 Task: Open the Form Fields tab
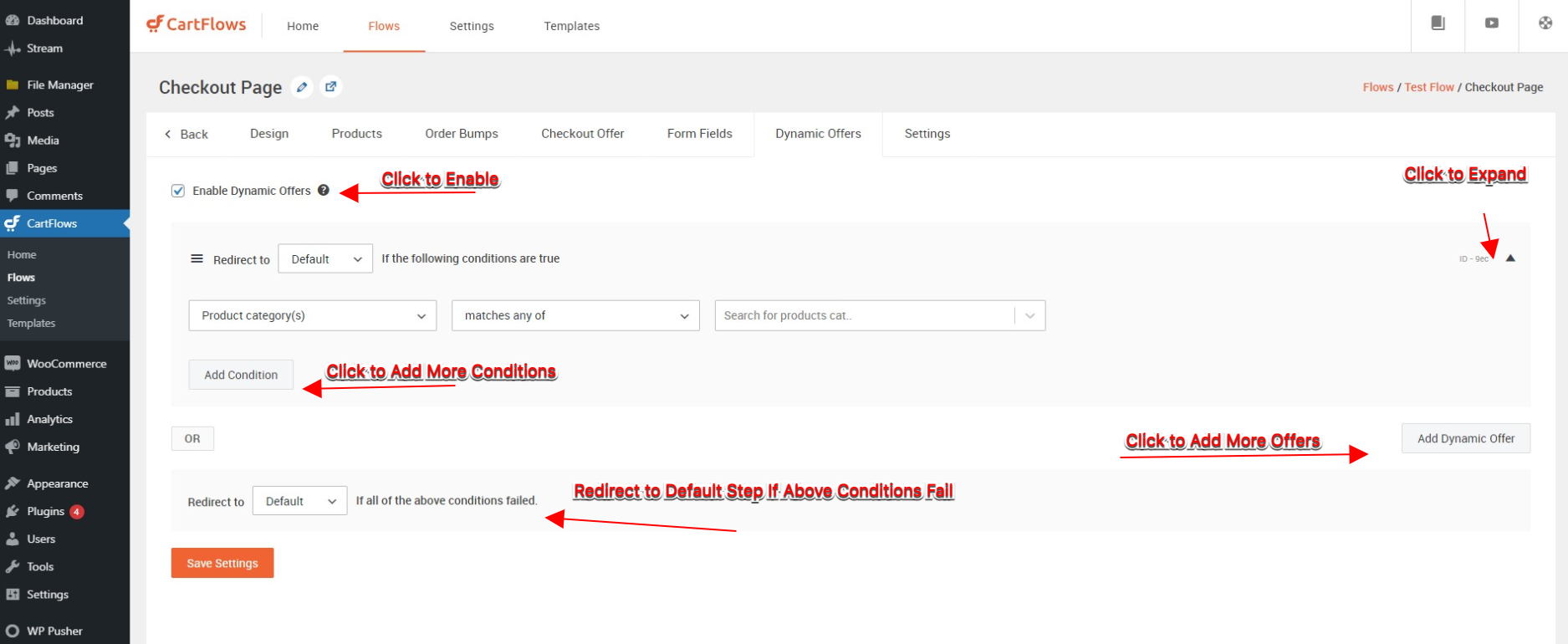(x=699, y=134)
